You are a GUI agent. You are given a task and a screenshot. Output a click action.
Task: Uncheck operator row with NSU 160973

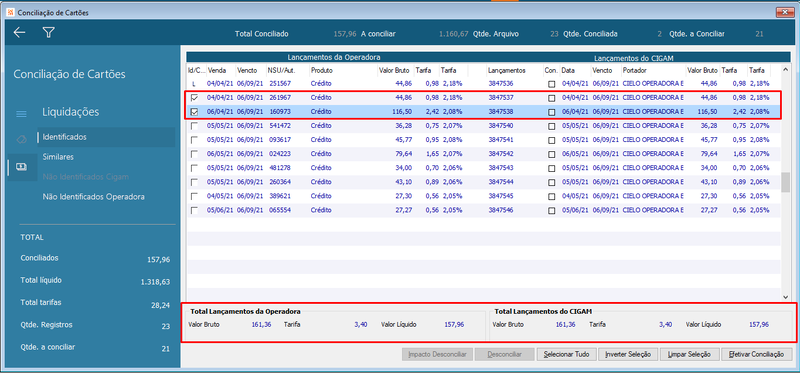(x=194, y=112)
